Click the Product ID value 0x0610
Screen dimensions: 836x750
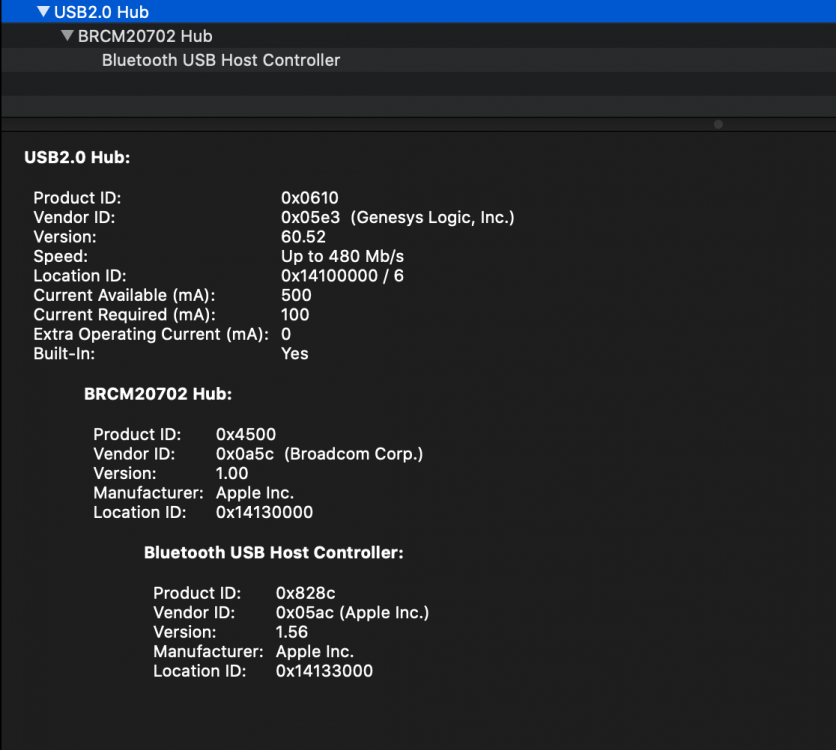pos(310,198)
